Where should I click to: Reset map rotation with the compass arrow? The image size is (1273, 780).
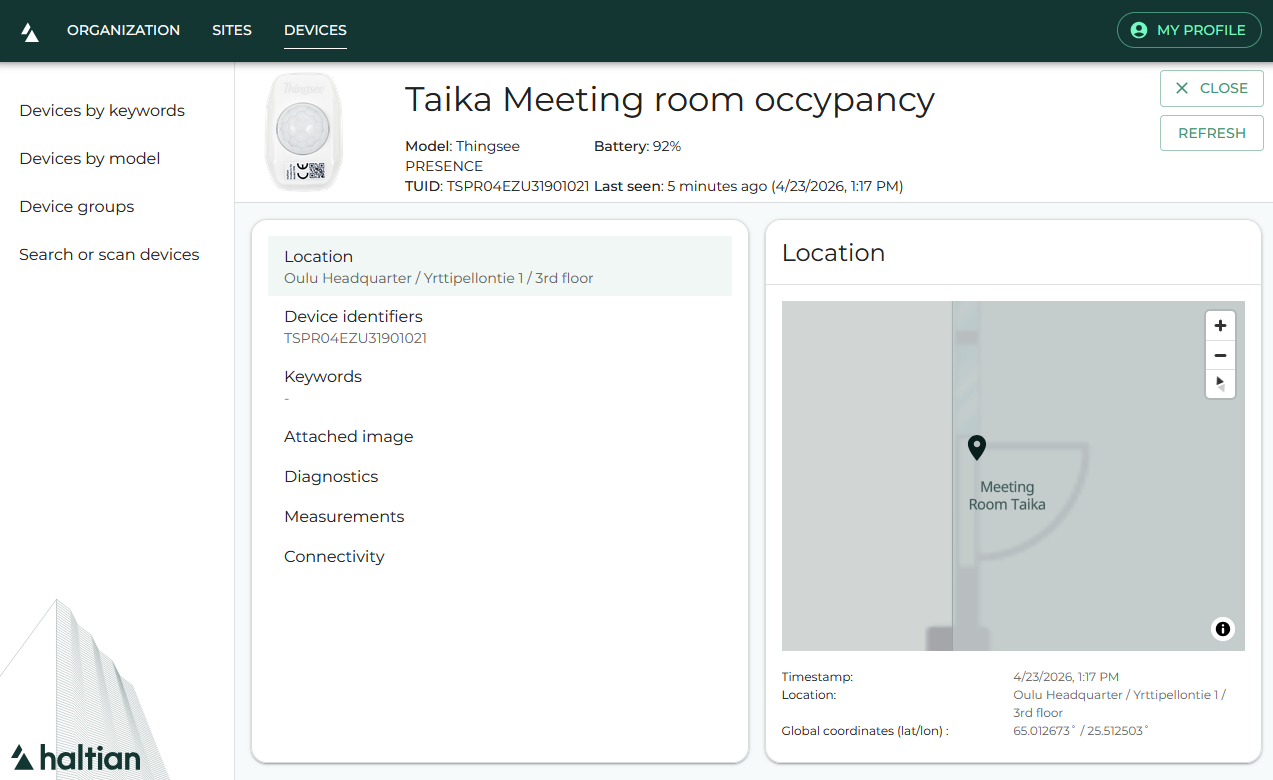[x=1220, y=384]
